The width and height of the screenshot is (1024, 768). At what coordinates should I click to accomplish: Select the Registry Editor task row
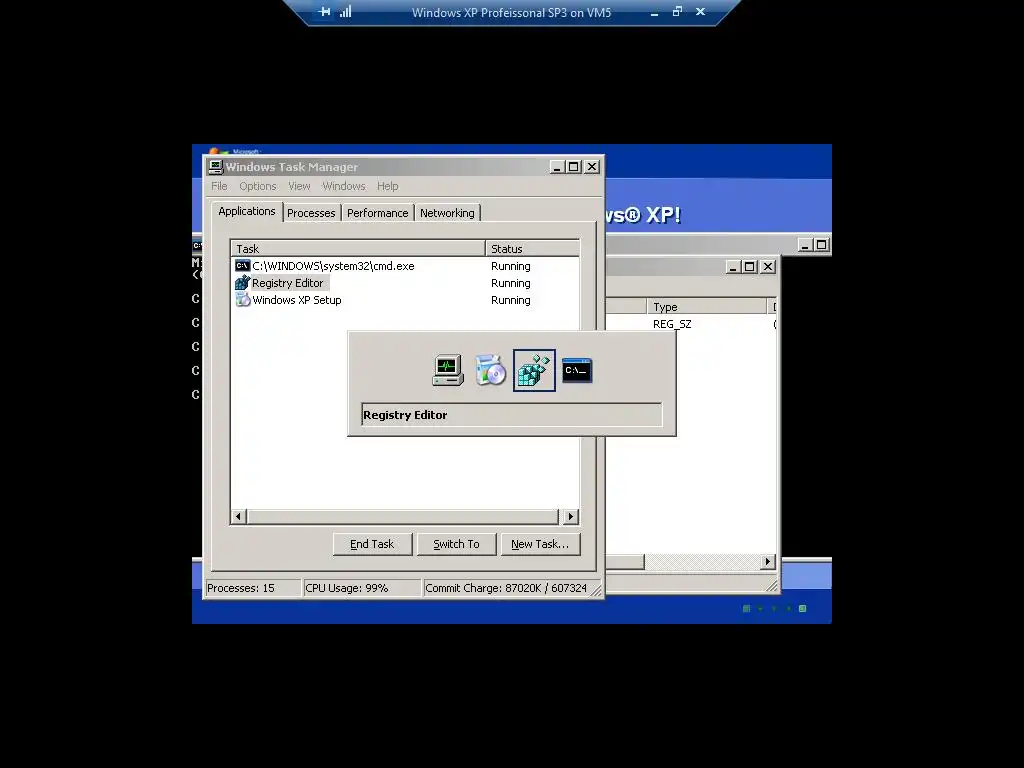click(405, 283)
